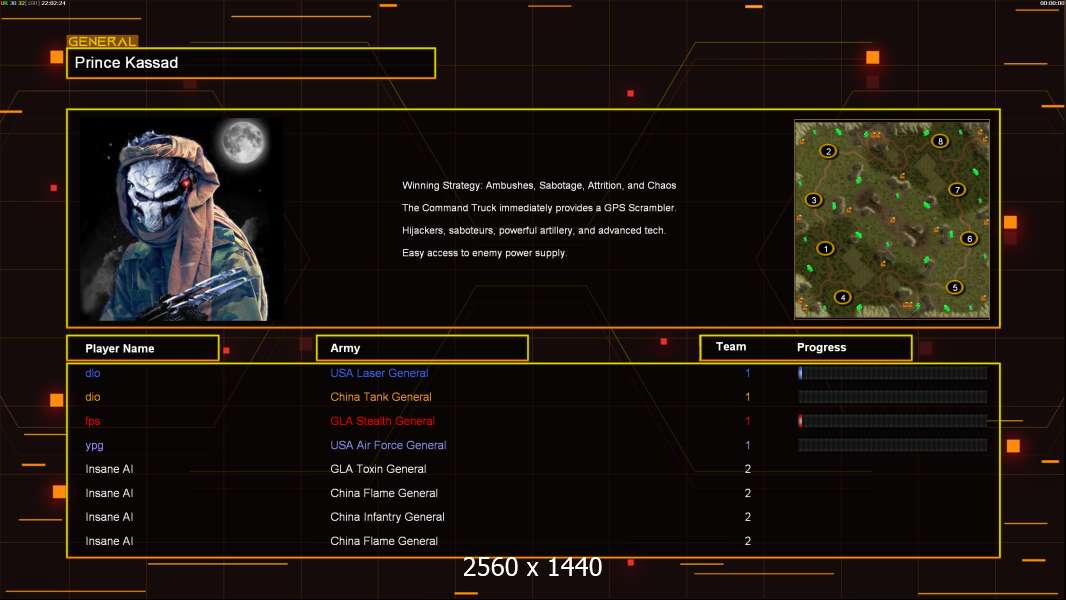Screen dimensions: 1066x600
Task: Click Insane AI in GLA Toxin General row
Action: (x=109, y=469)
